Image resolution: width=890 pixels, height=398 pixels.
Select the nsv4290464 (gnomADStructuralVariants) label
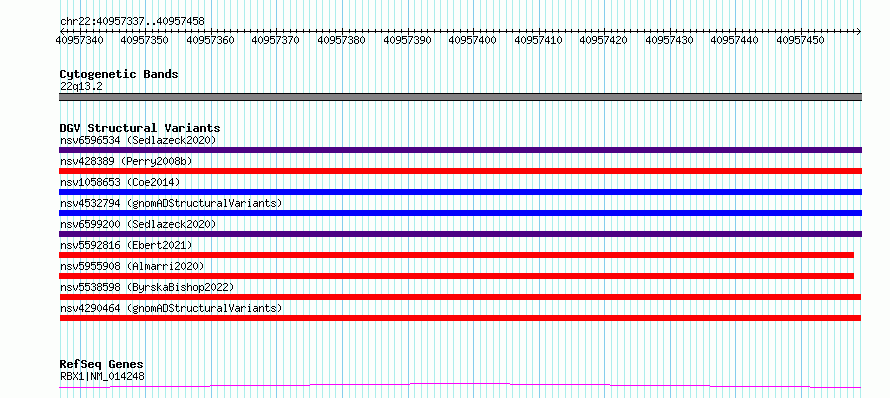coord(171,308)
